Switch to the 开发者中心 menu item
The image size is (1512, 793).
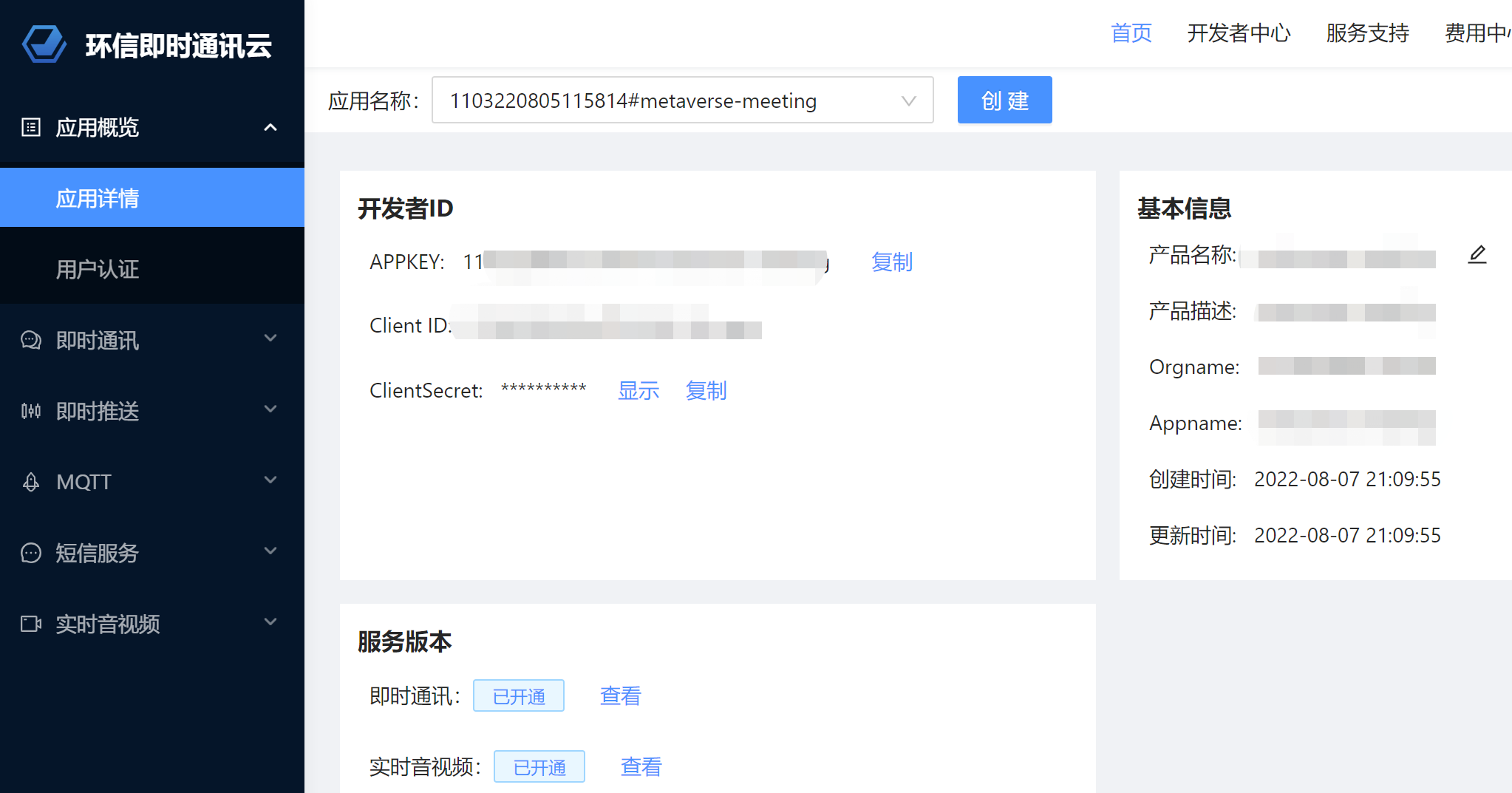[1239, 33]
